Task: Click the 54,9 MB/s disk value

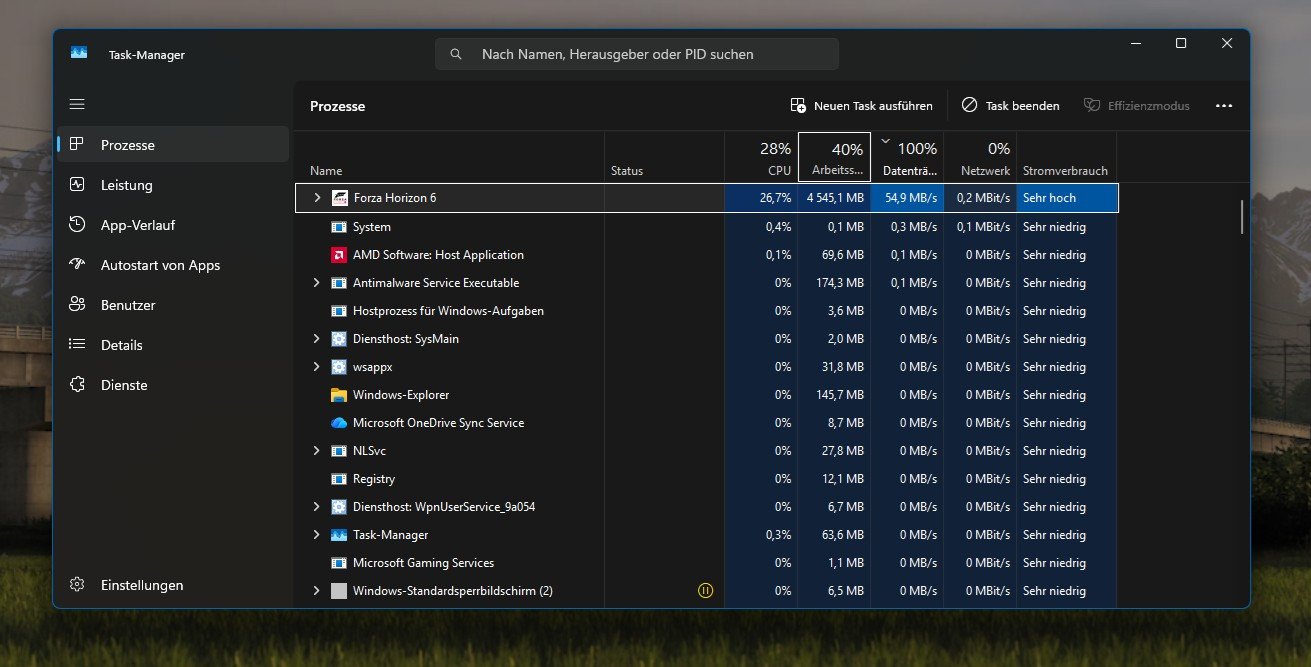Action: (x=908, y=198)
